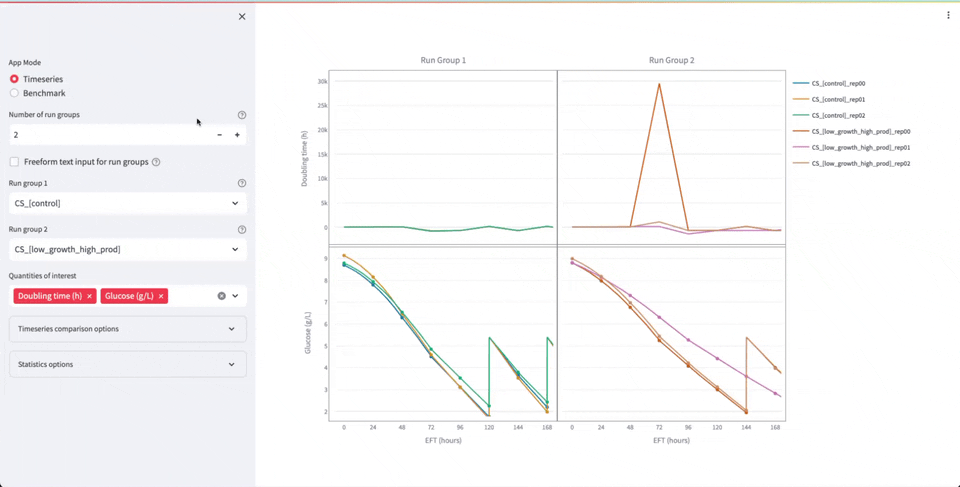Show help for Run group 2

[242, 230]
